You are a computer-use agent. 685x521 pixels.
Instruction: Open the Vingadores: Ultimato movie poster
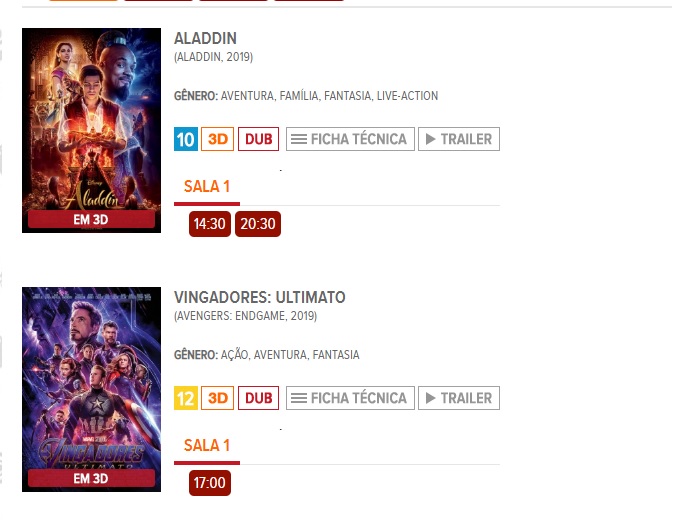coord(91,389)
